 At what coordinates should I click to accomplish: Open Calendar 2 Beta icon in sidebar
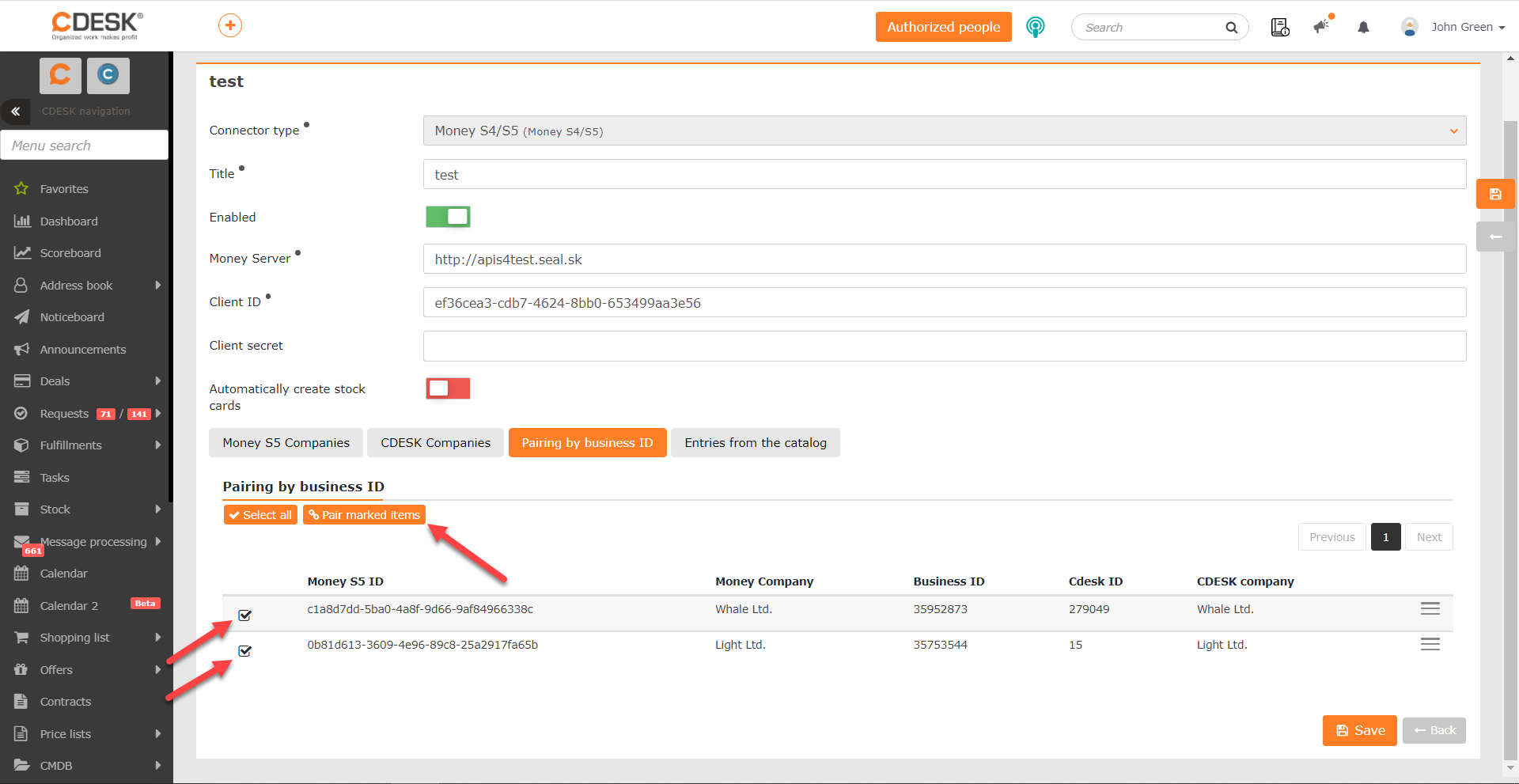pyautogui.click(x=21, y=606)
